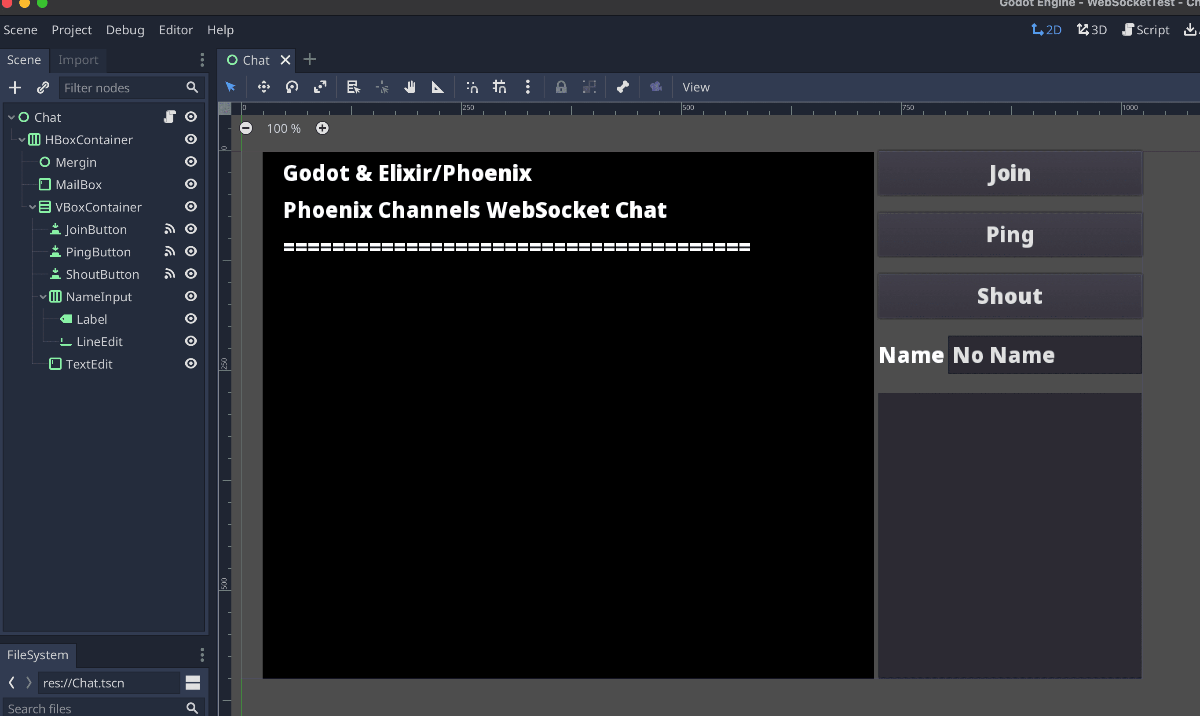The height and width of the screenshot is (716, 1200).
Task: Open the Project menu
Action: pos(72,30)
